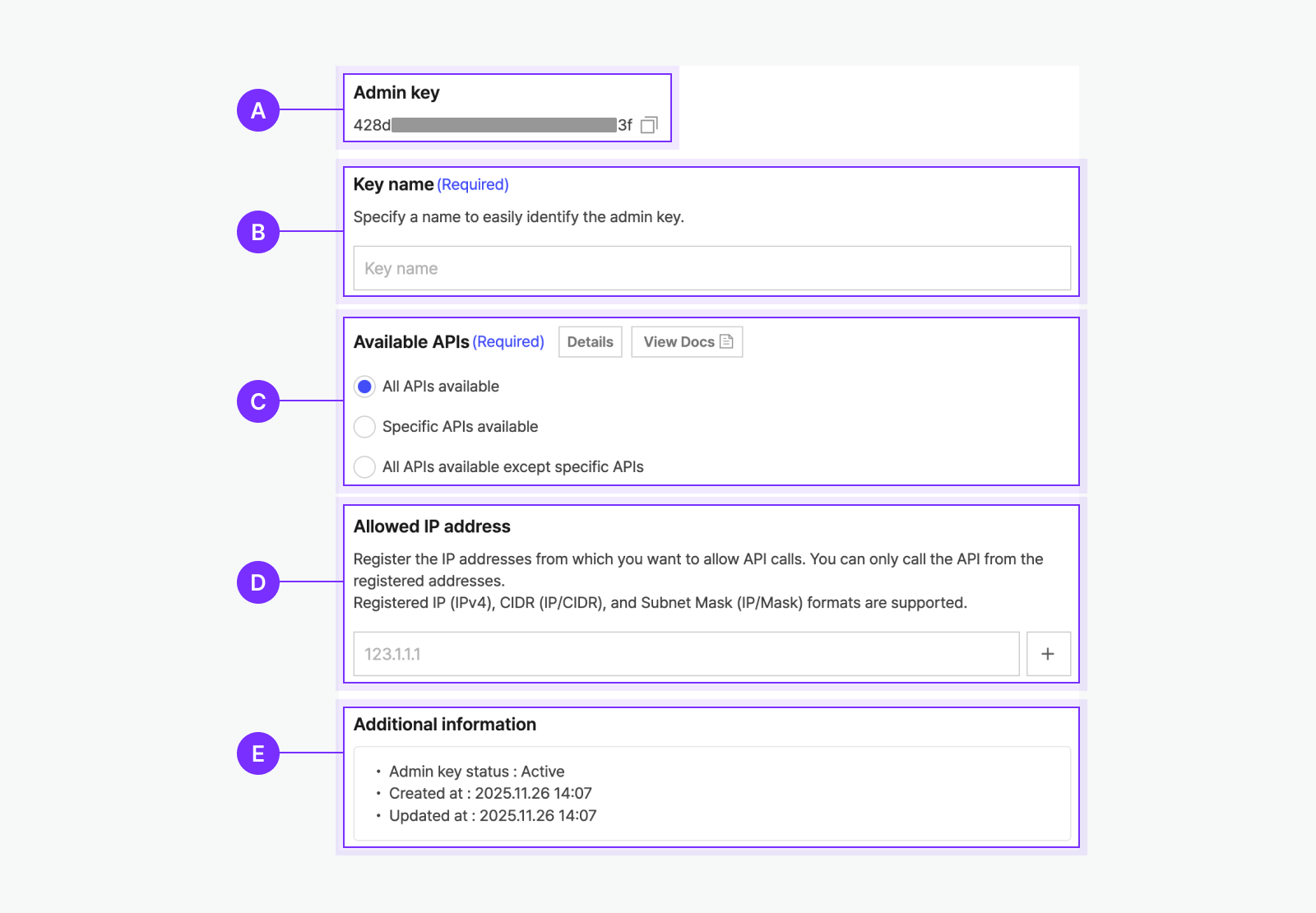Screen dimensions: 1316x913
Task: Click the purple C annotation marker
Action: point(258,401)
